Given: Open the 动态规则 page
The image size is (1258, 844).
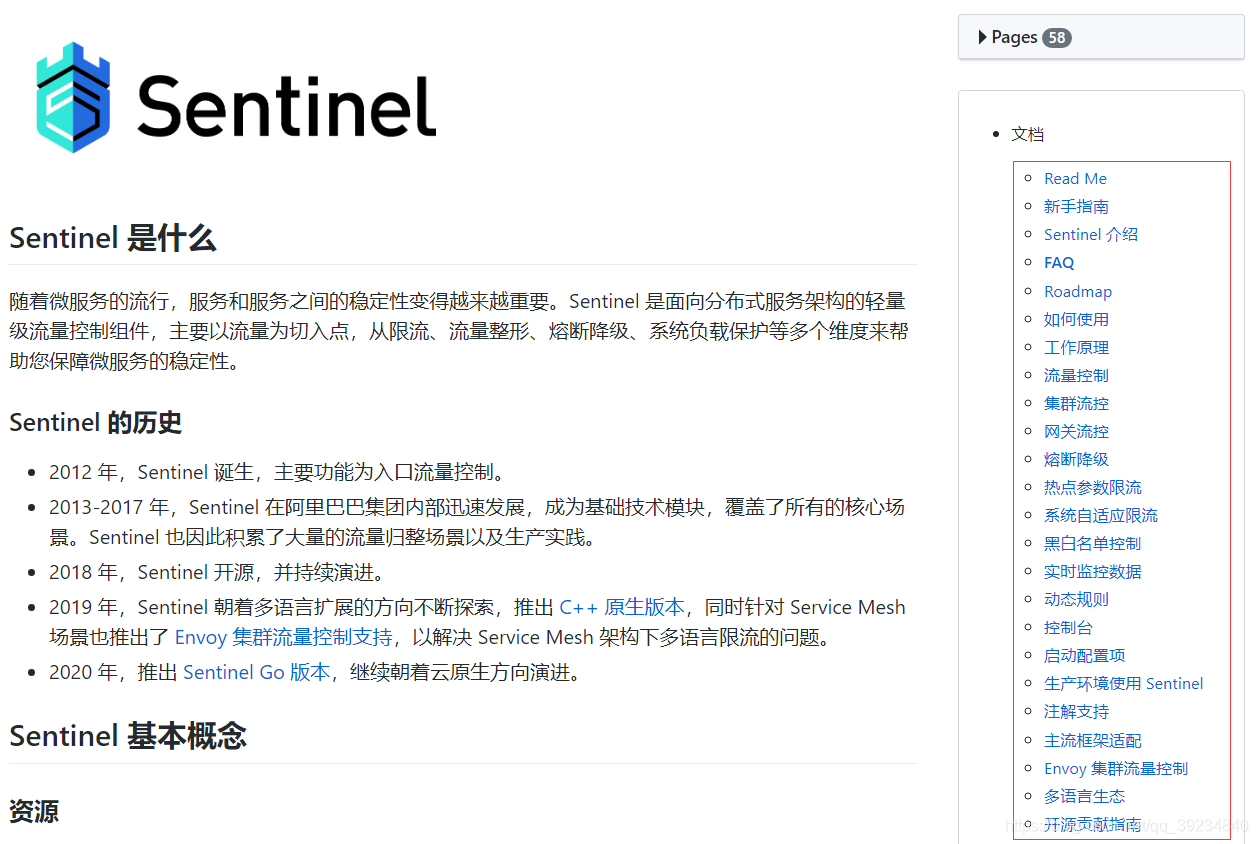Looking at the screenshot, I should click(x=1076, y=599).
